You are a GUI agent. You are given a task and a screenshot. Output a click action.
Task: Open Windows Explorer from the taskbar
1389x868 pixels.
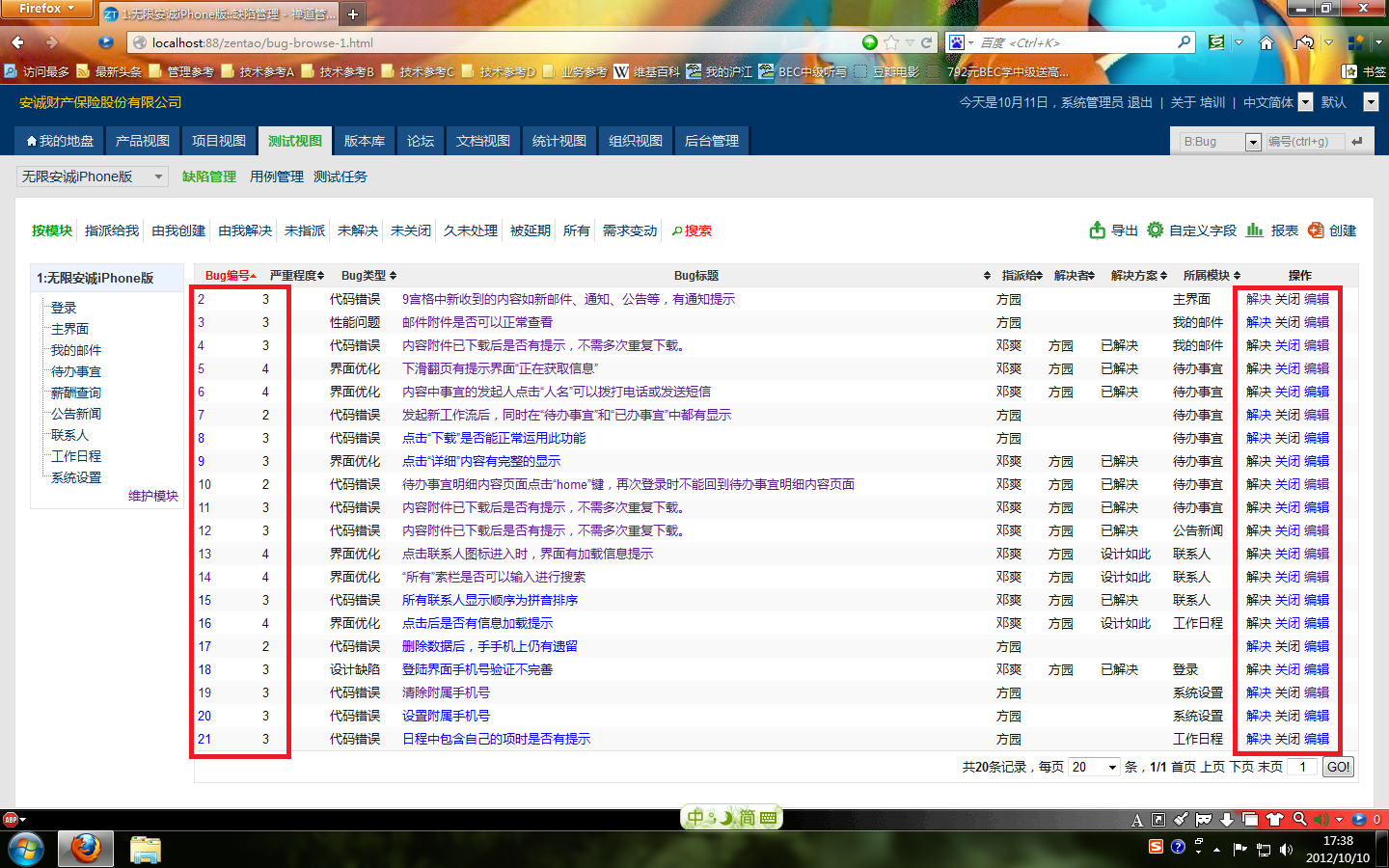145,850
